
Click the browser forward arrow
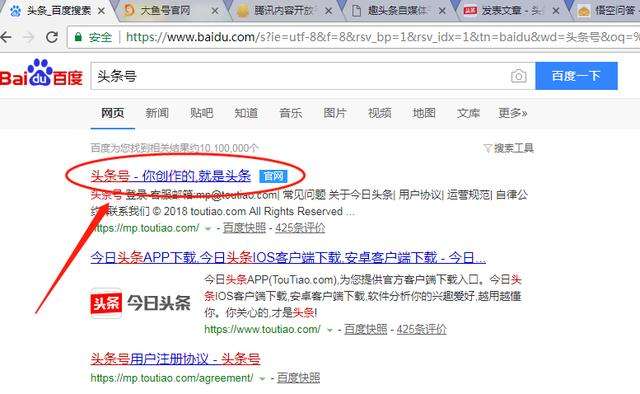tap(28, 38)
